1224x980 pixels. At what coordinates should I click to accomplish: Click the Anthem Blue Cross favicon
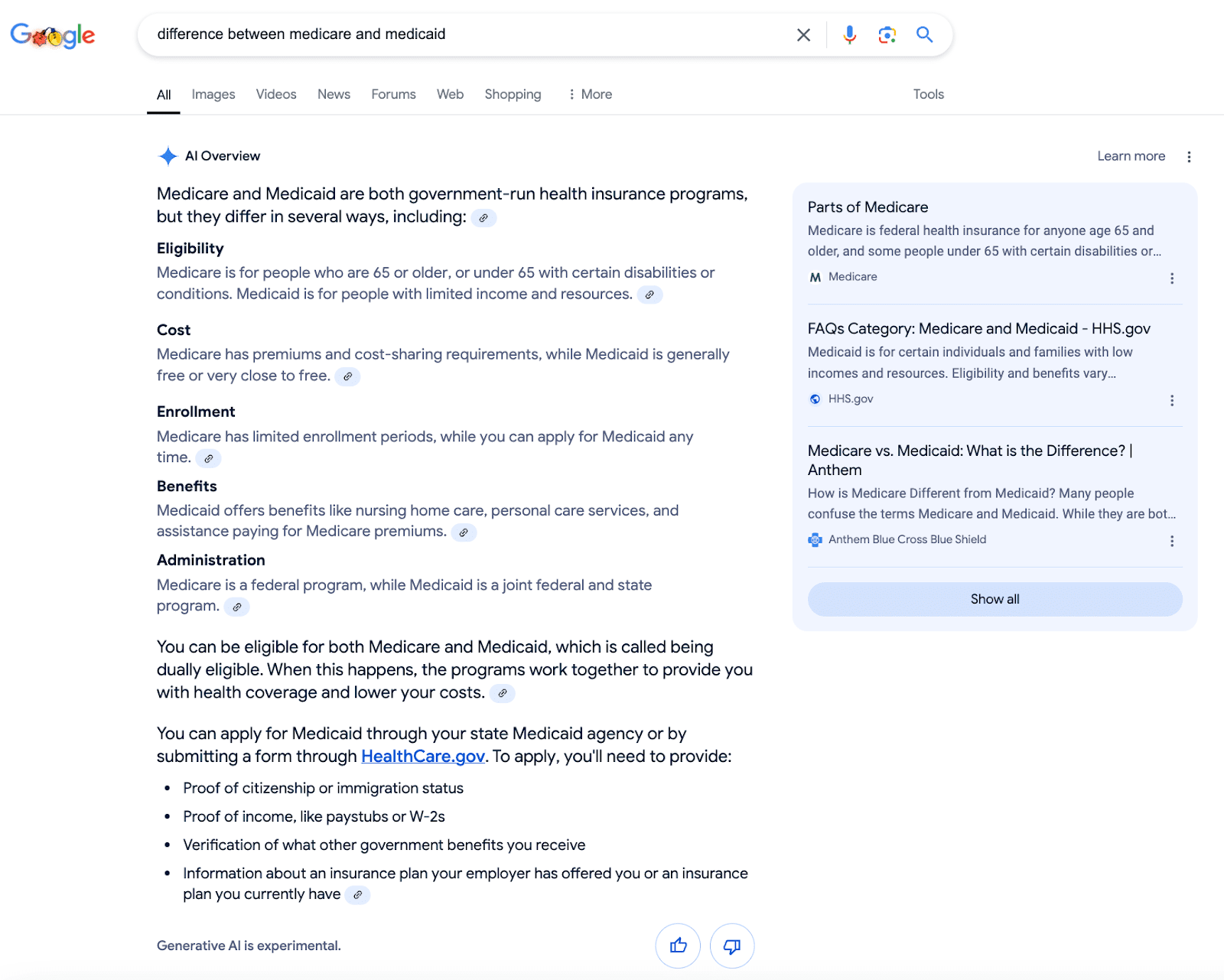(x=815, y=539)
